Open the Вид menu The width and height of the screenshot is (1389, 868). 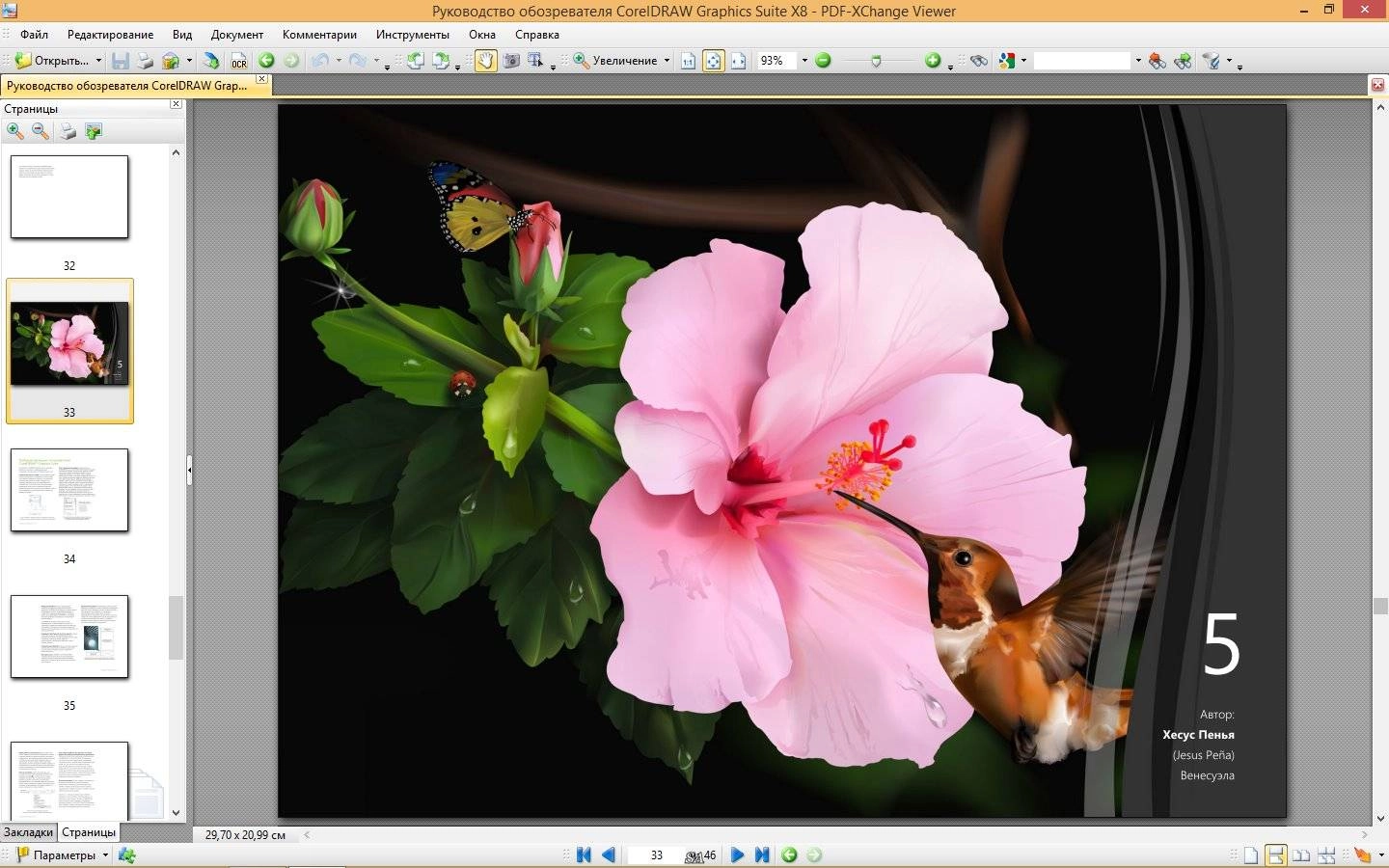pos(182,34)
